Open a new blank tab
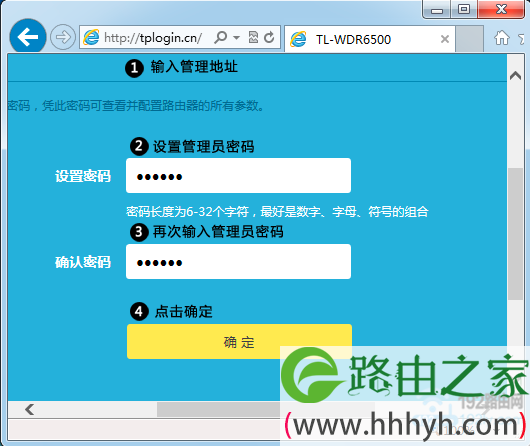 tap(469, 39)
